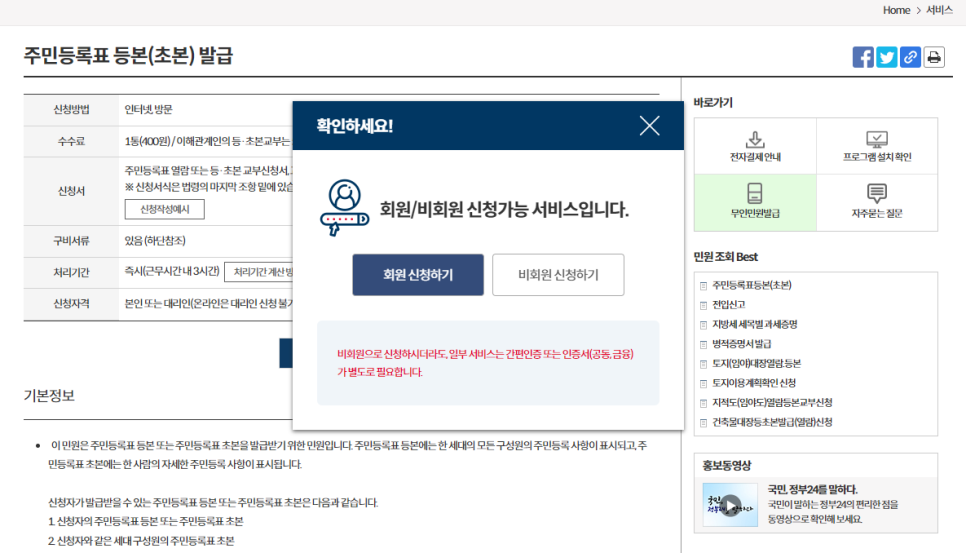The height and width of the screenshot is (553, 966).
Task: Open 주민등록표등본(초본) in Best list
Action: click(x=751, y=286)
